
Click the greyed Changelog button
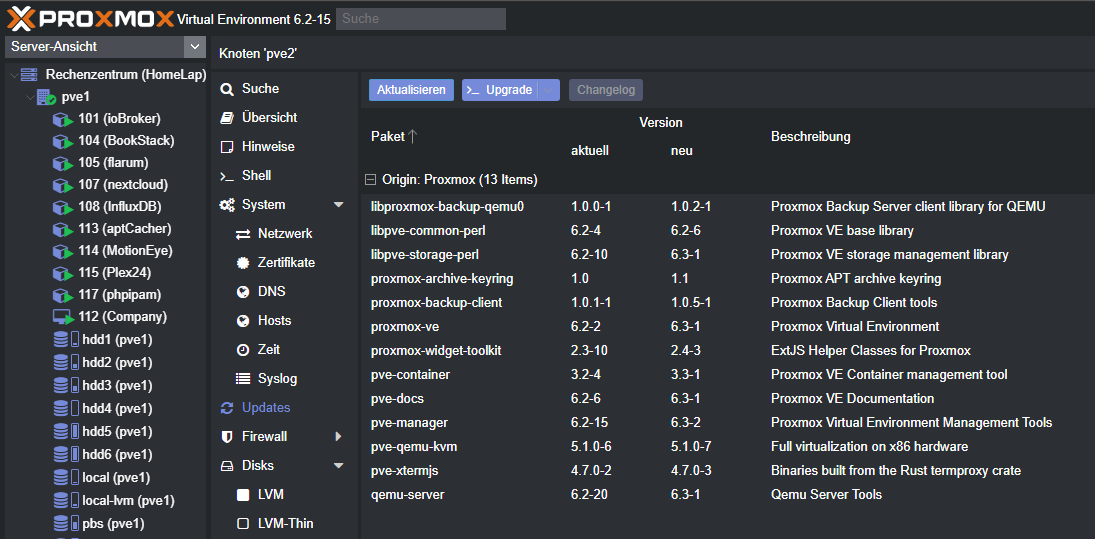point(606,90)
